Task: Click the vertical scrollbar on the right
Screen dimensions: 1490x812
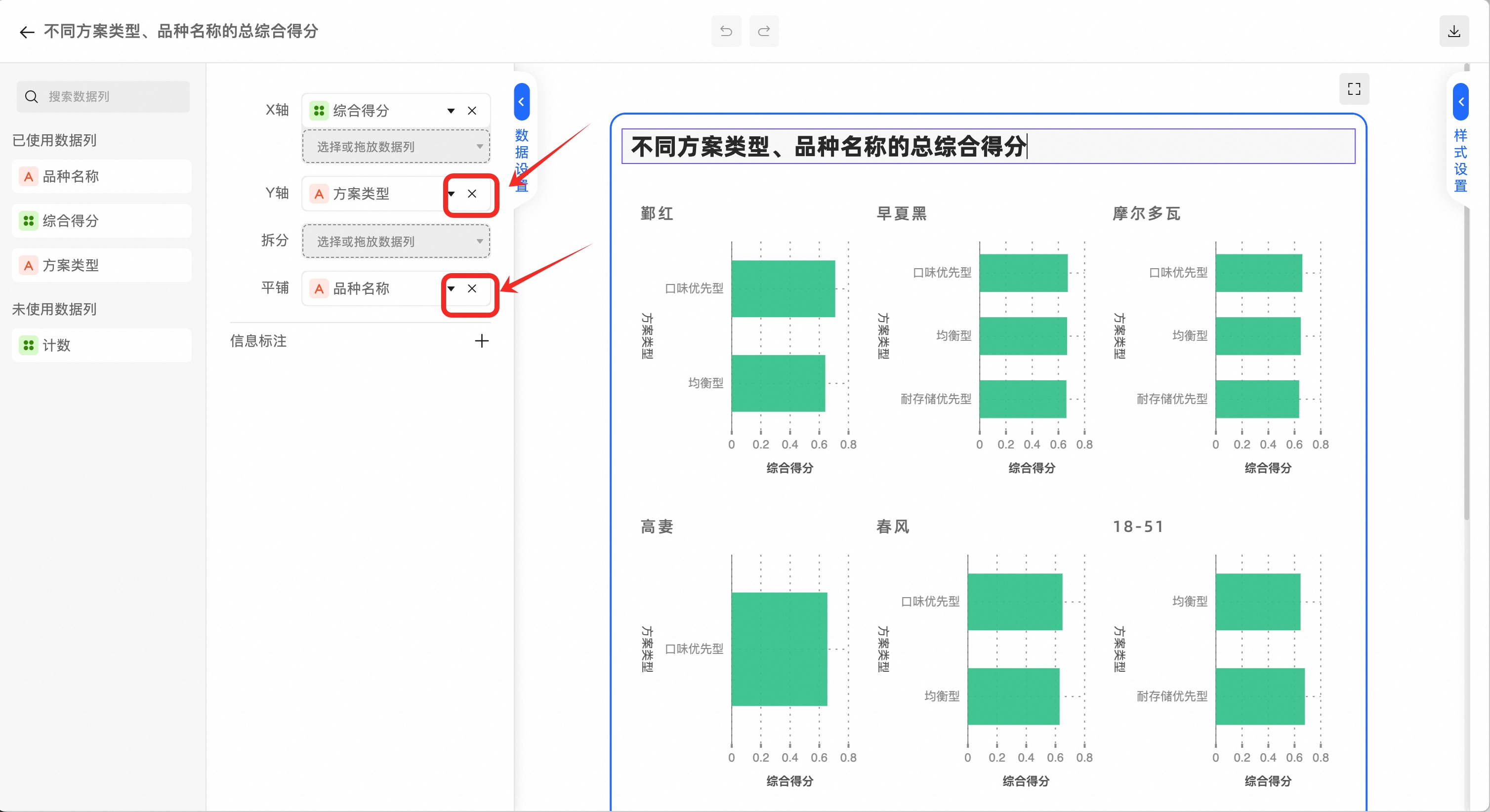Action: click(1466, 347)
